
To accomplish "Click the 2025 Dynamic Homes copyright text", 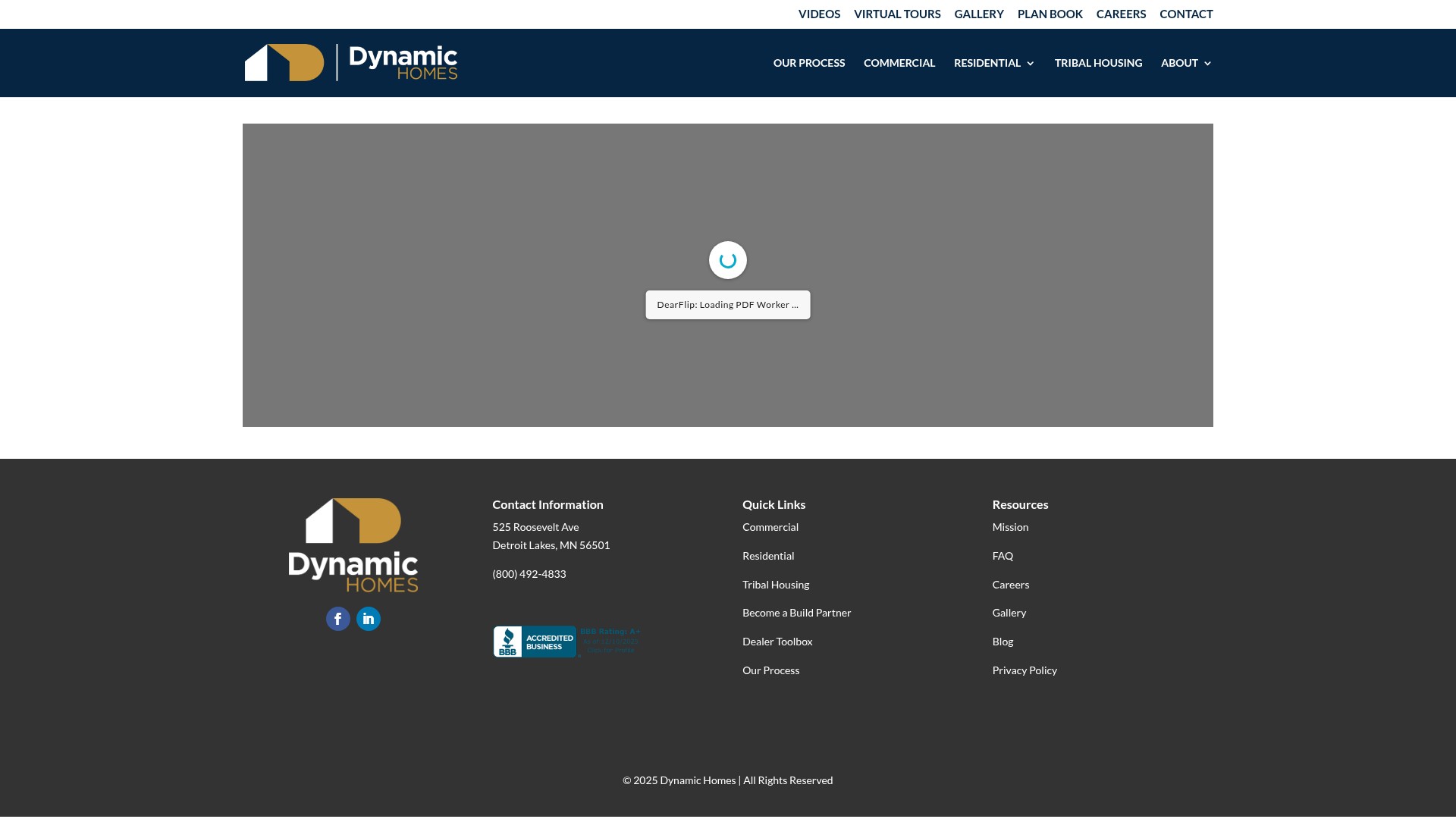I will [x=728, y=780].
